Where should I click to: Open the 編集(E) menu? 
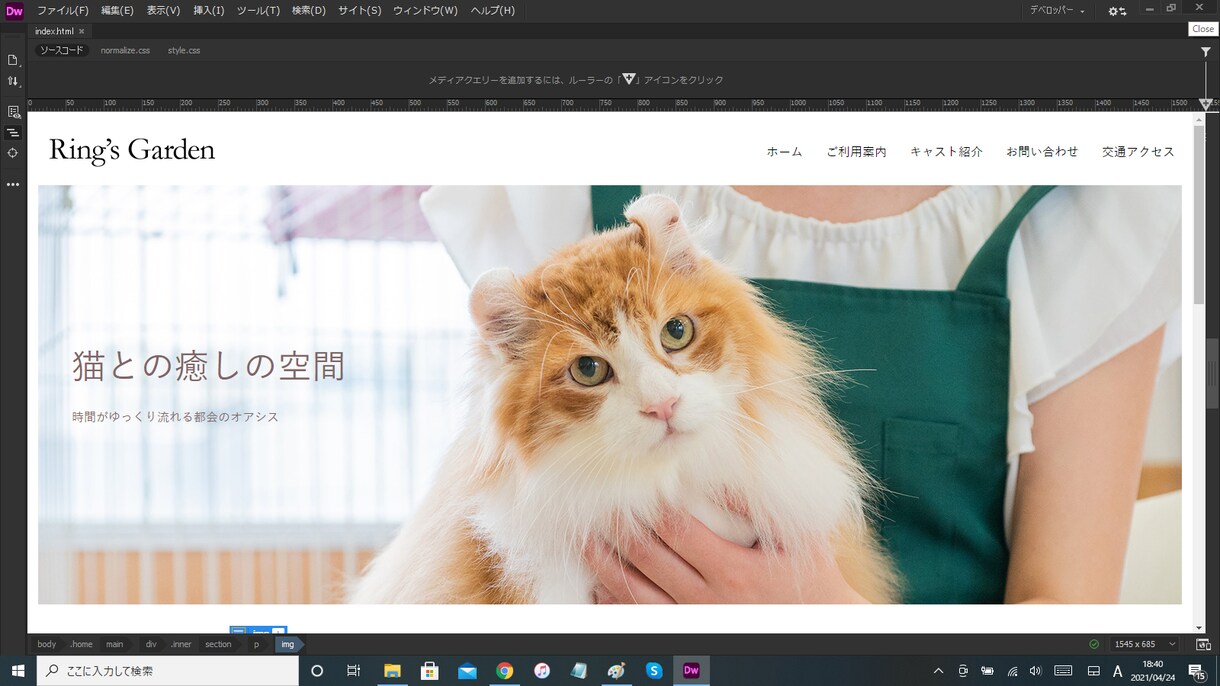click(x=117, y=10)
